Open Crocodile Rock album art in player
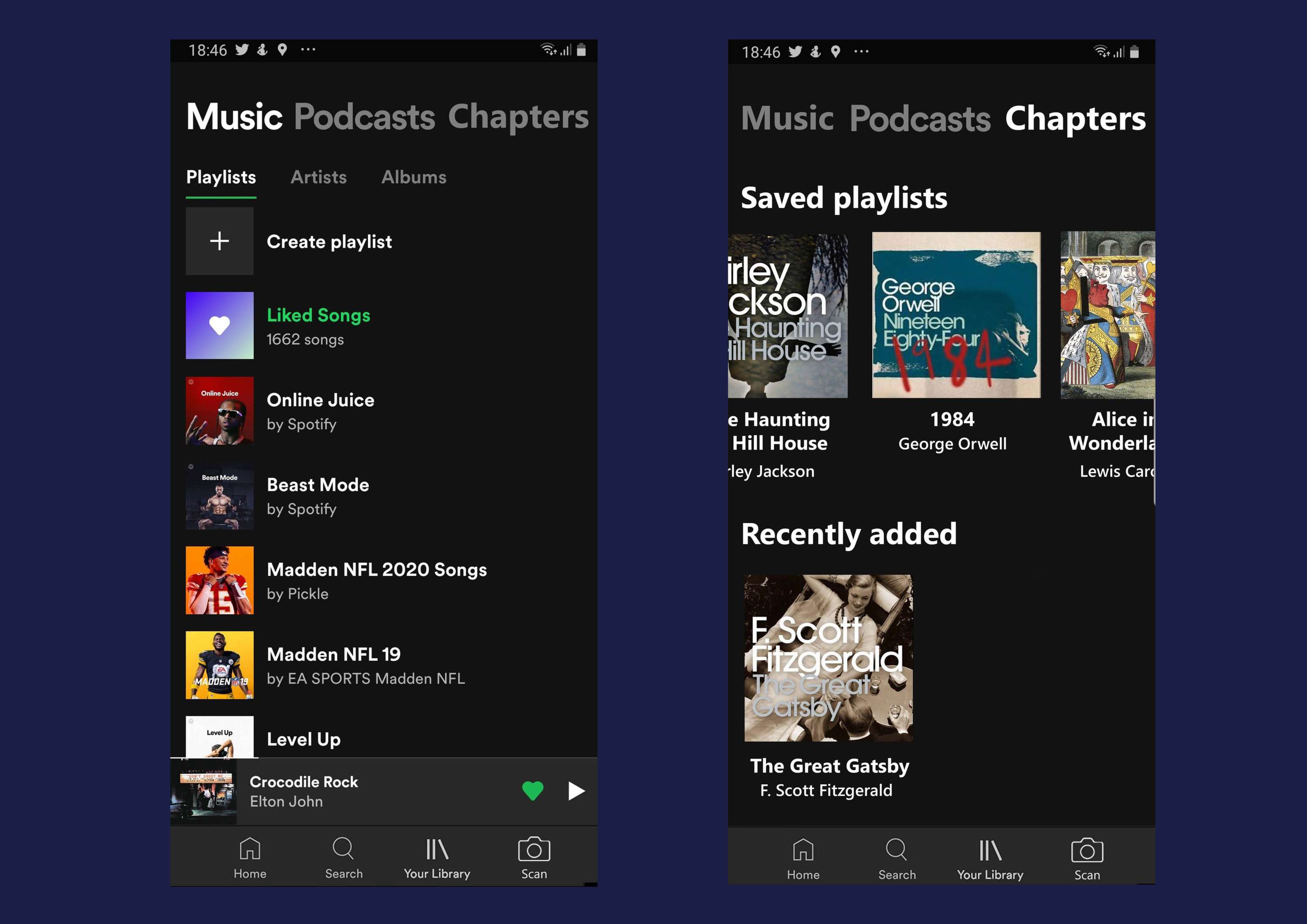 203,792
